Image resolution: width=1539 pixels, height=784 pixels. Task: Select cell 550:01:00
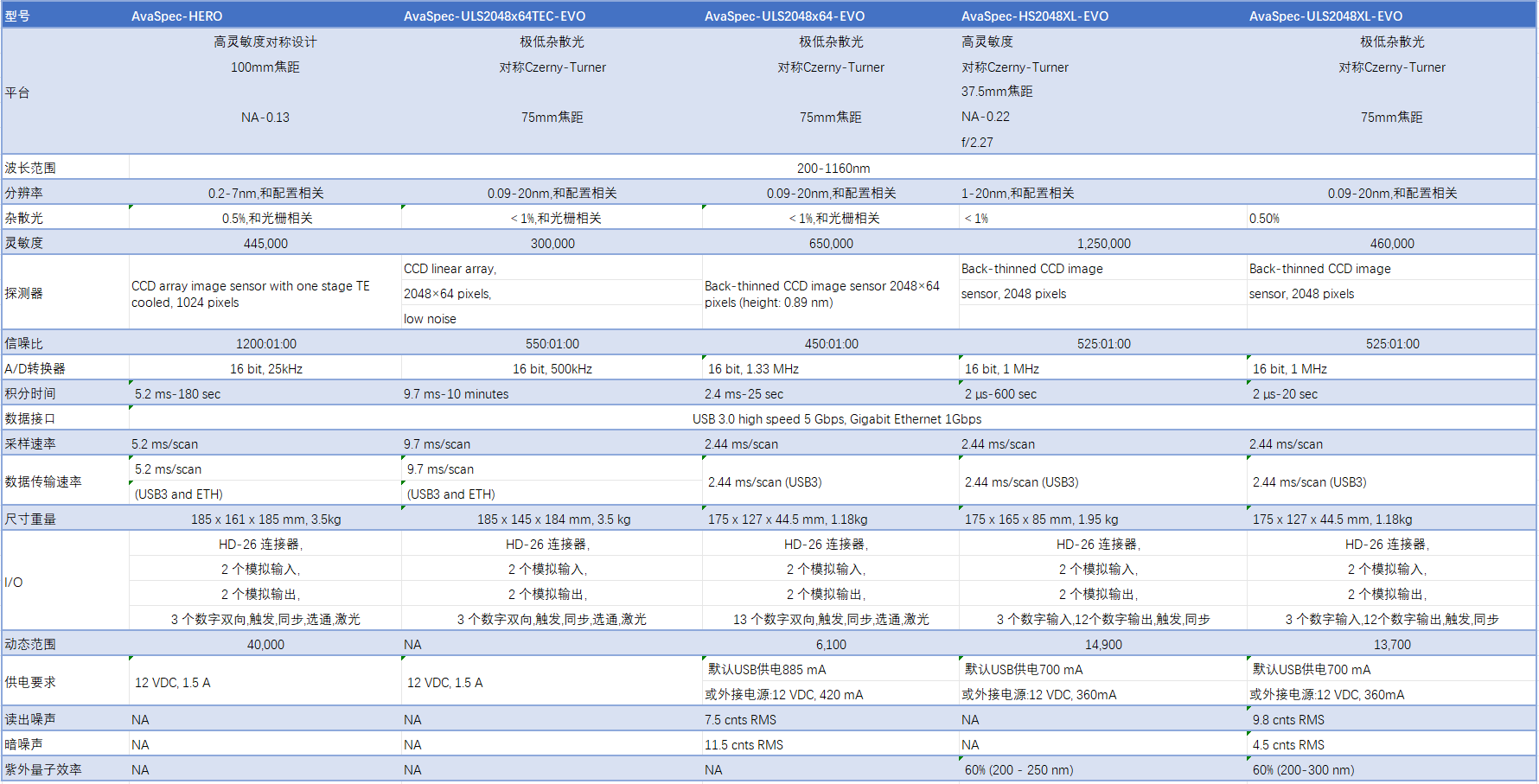click(x=552, y=343)
